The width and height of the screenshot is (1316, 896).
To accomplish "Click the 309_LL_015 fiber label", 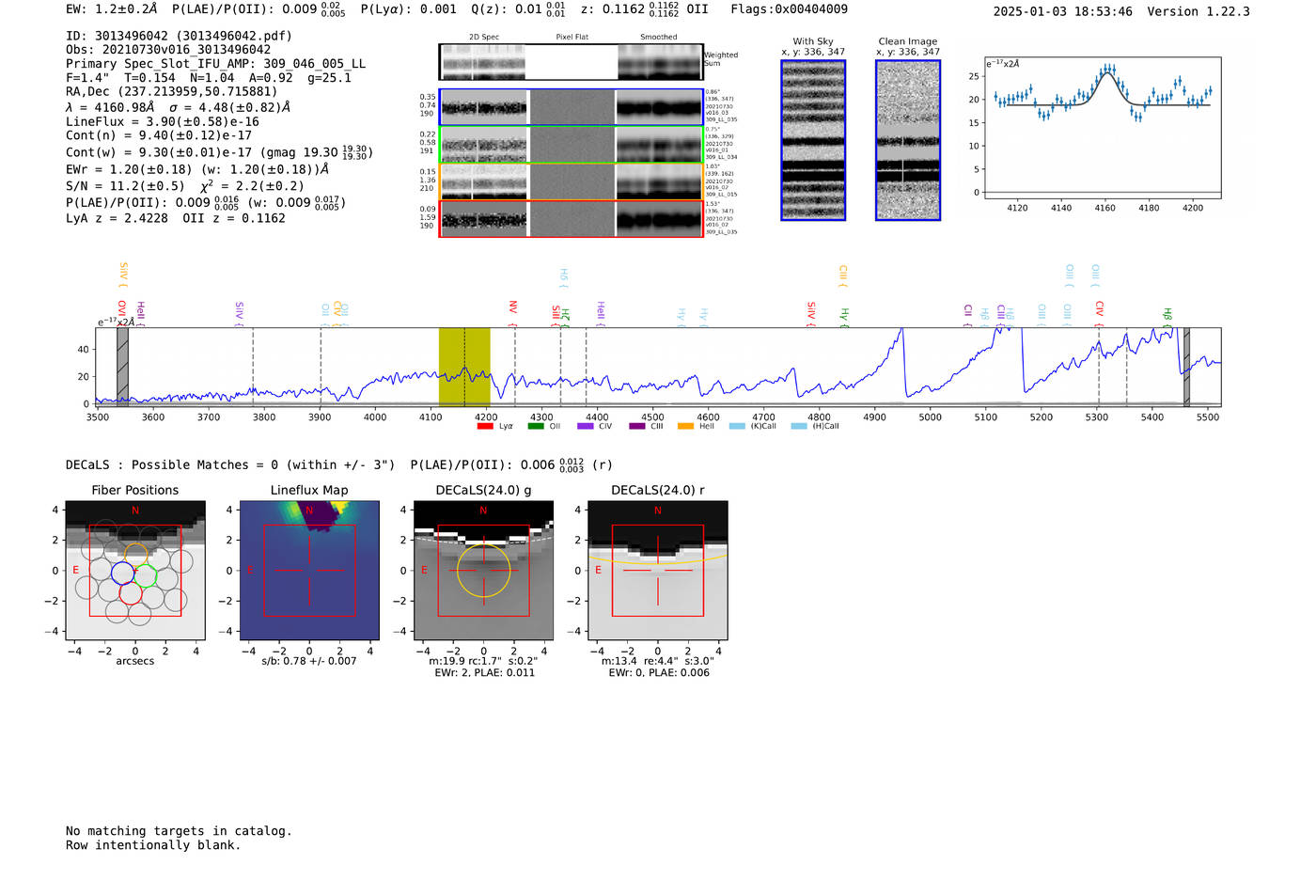I will click(722, 195).
